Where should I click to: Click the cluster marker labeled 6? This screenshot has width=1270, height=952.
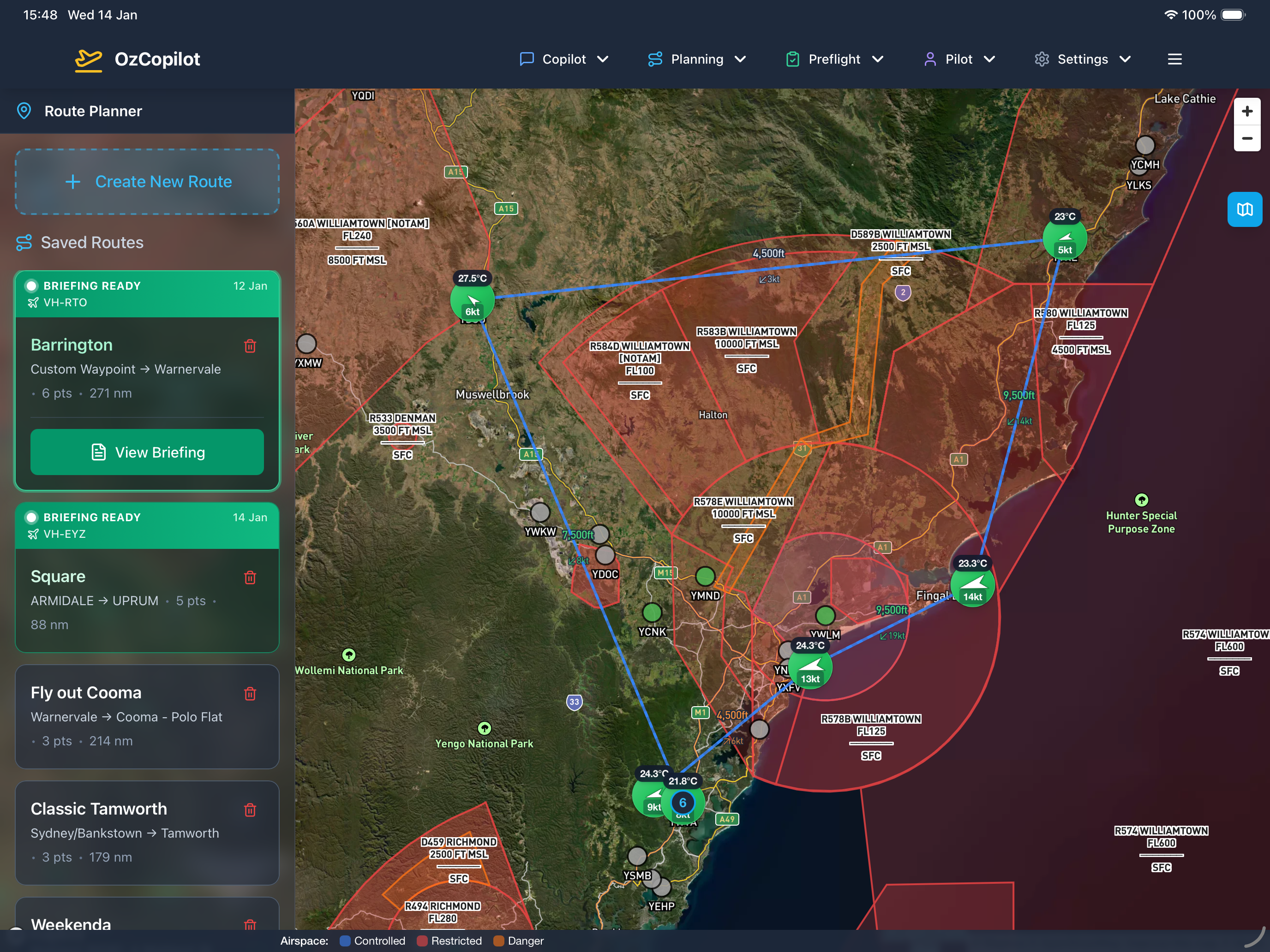683,803
